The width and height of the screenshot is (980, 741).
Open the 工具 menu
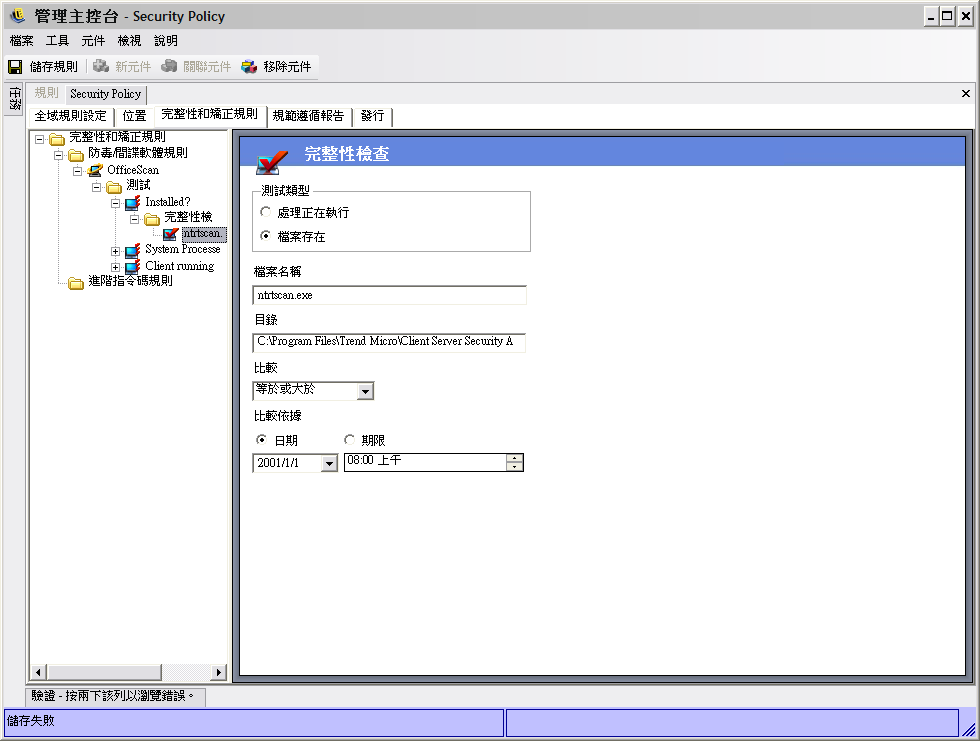click(58, 41)
